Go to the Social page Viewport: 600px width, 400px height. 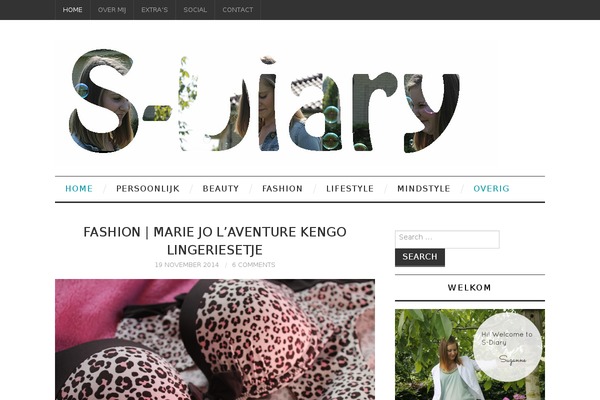coord(195,10)
